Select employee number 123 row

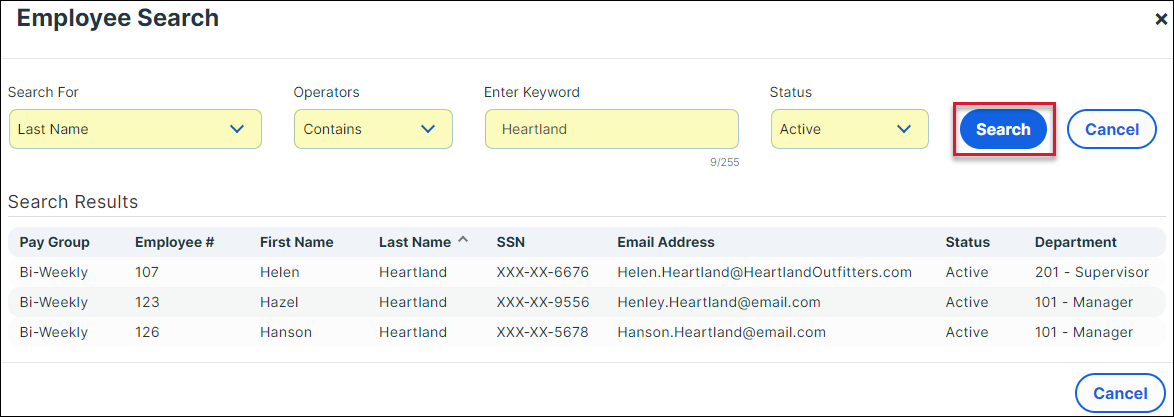148,302
